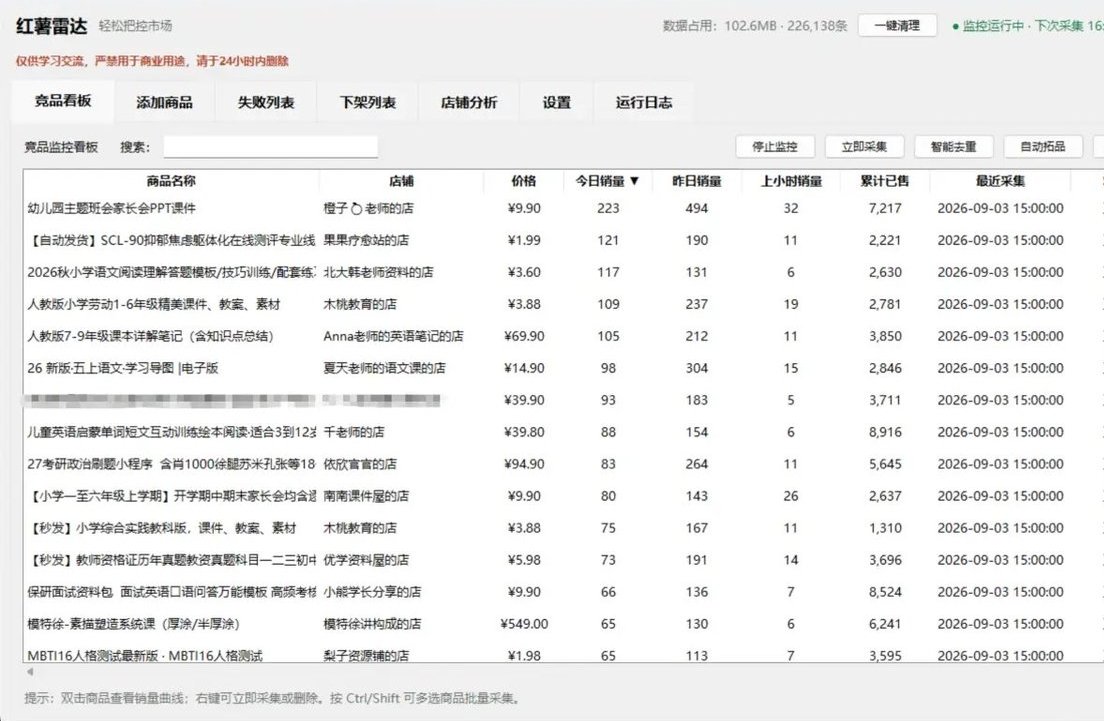Click shop 橙子老师的店

tap(368, 208)
